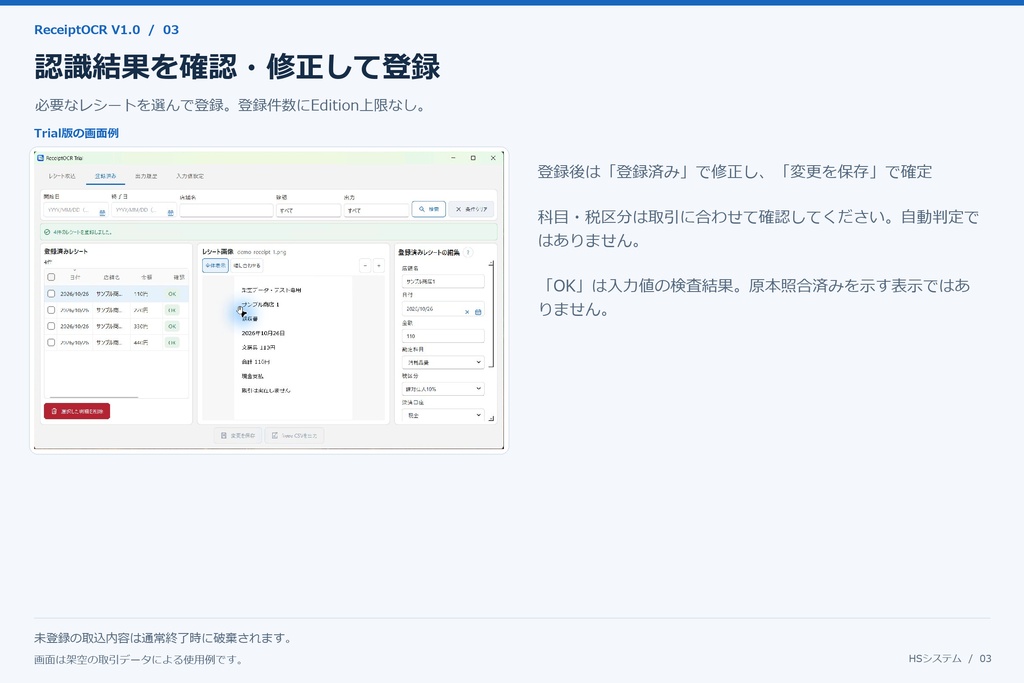Click the edit panel vertical scrollbar
Screen dimensions: 1024x683
[492, 315]
